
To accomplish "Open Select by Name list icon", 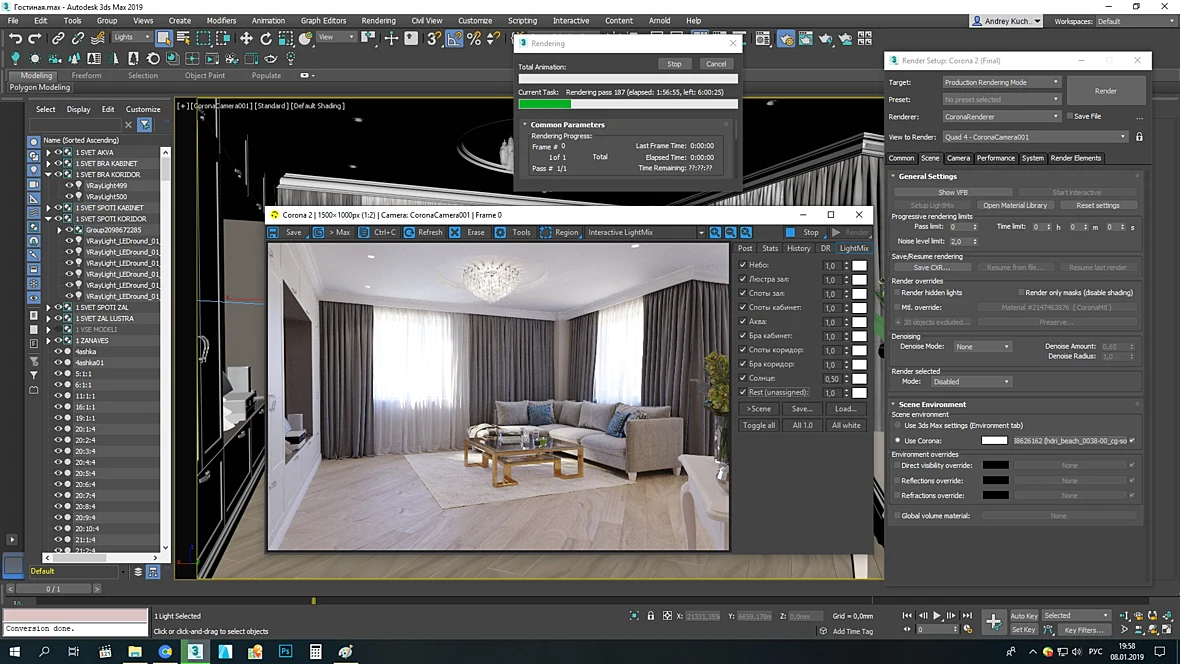I will click(183, 38).
